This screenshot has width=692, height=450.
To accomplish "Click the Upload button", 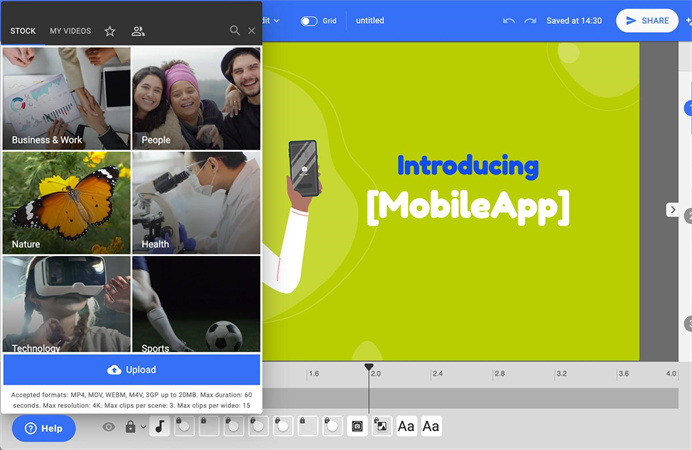I will click(132, 370).
